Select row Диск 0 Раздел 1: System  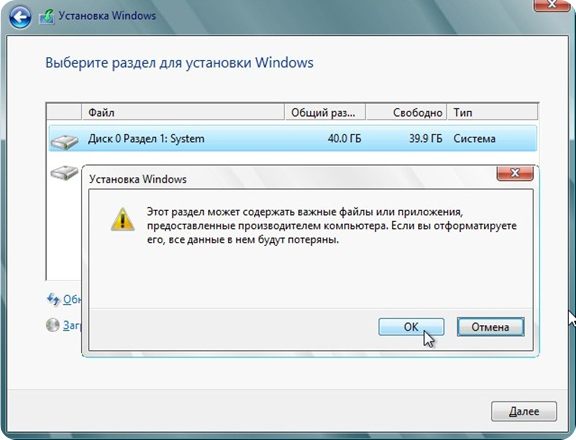[x=293, y=138]
